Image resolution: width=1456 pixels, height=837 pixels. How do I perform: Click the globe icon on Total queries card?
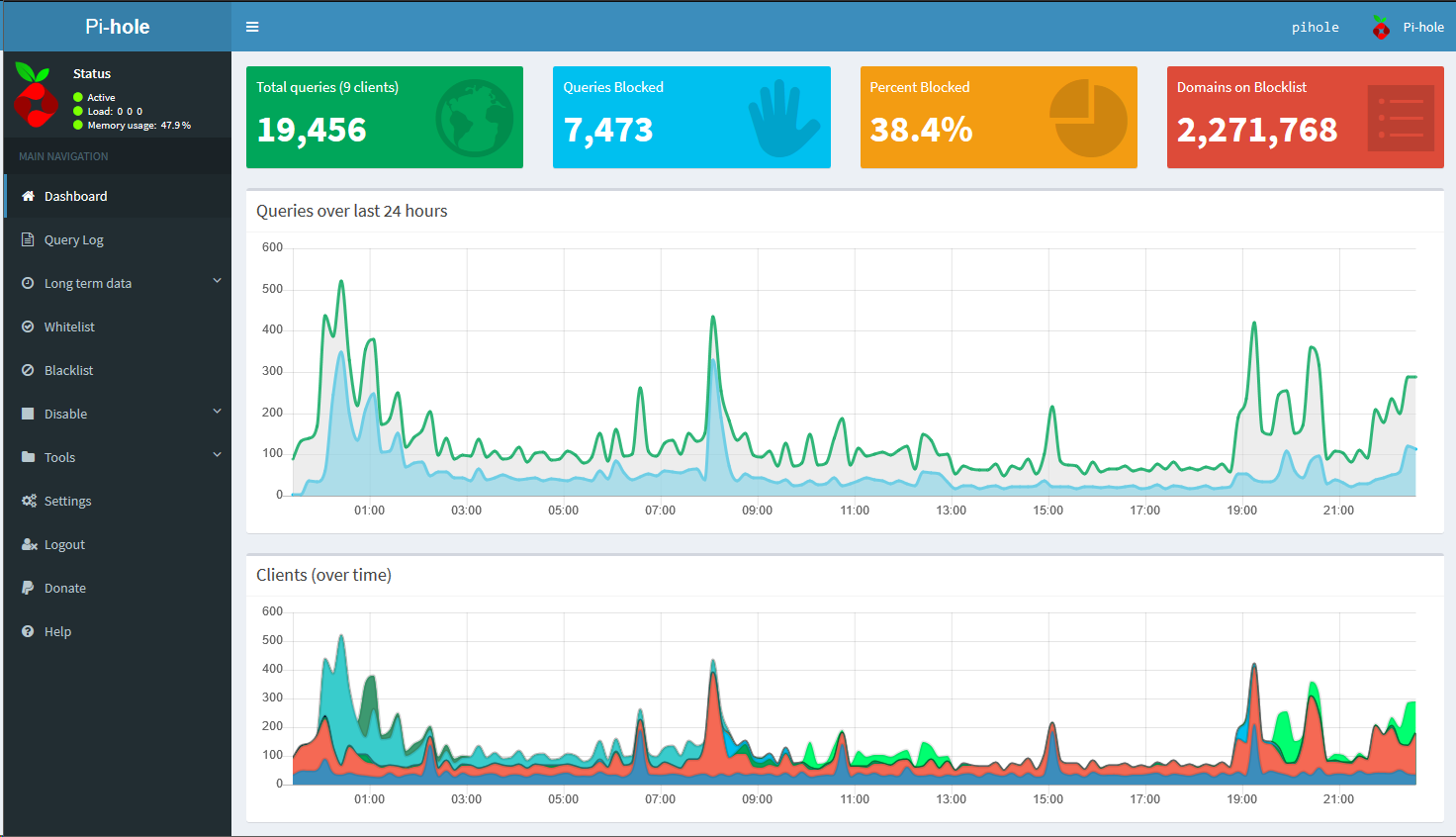coord(475,118)
